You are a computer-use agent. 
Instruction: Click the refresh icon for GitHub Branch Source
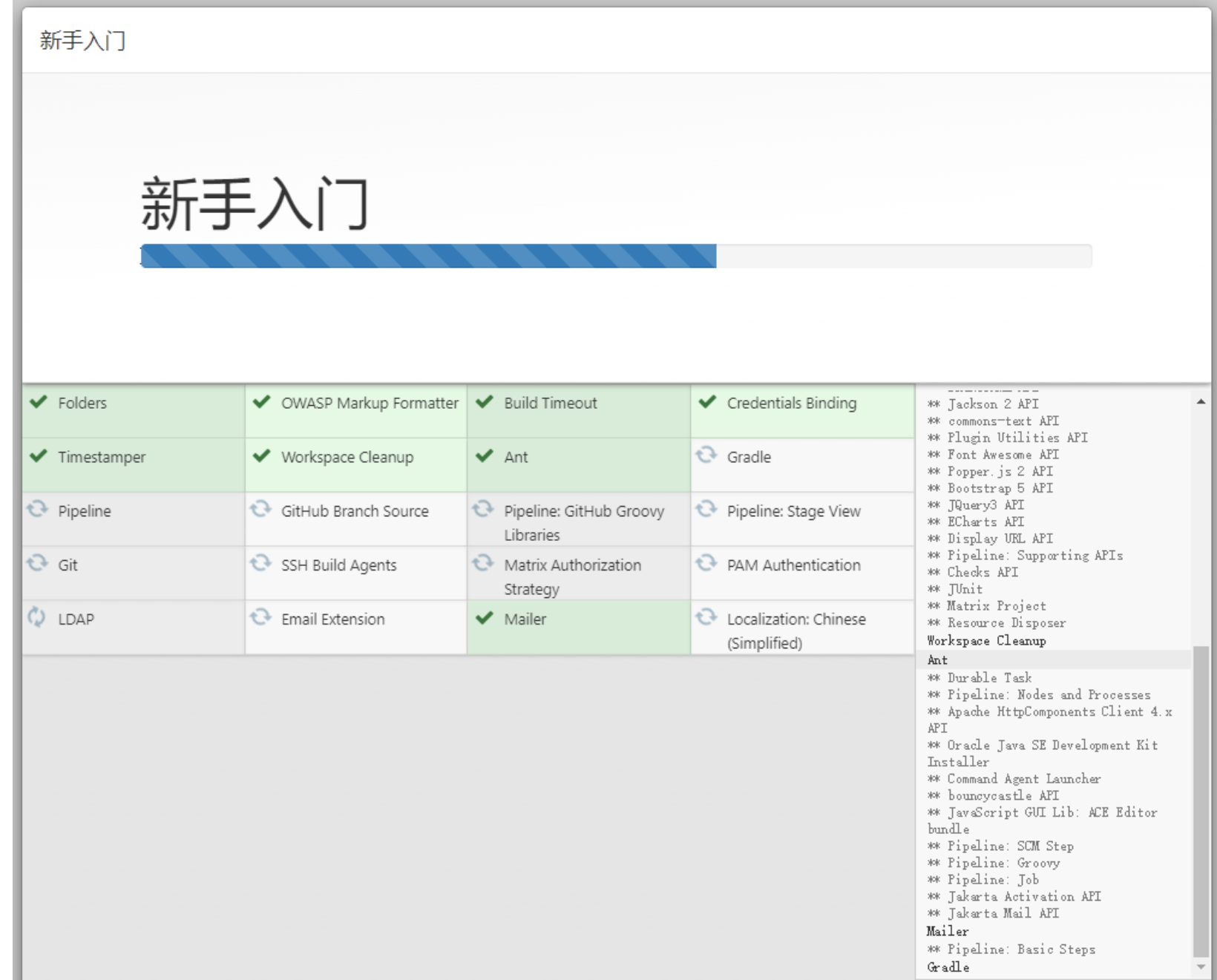tap(260, 509)
